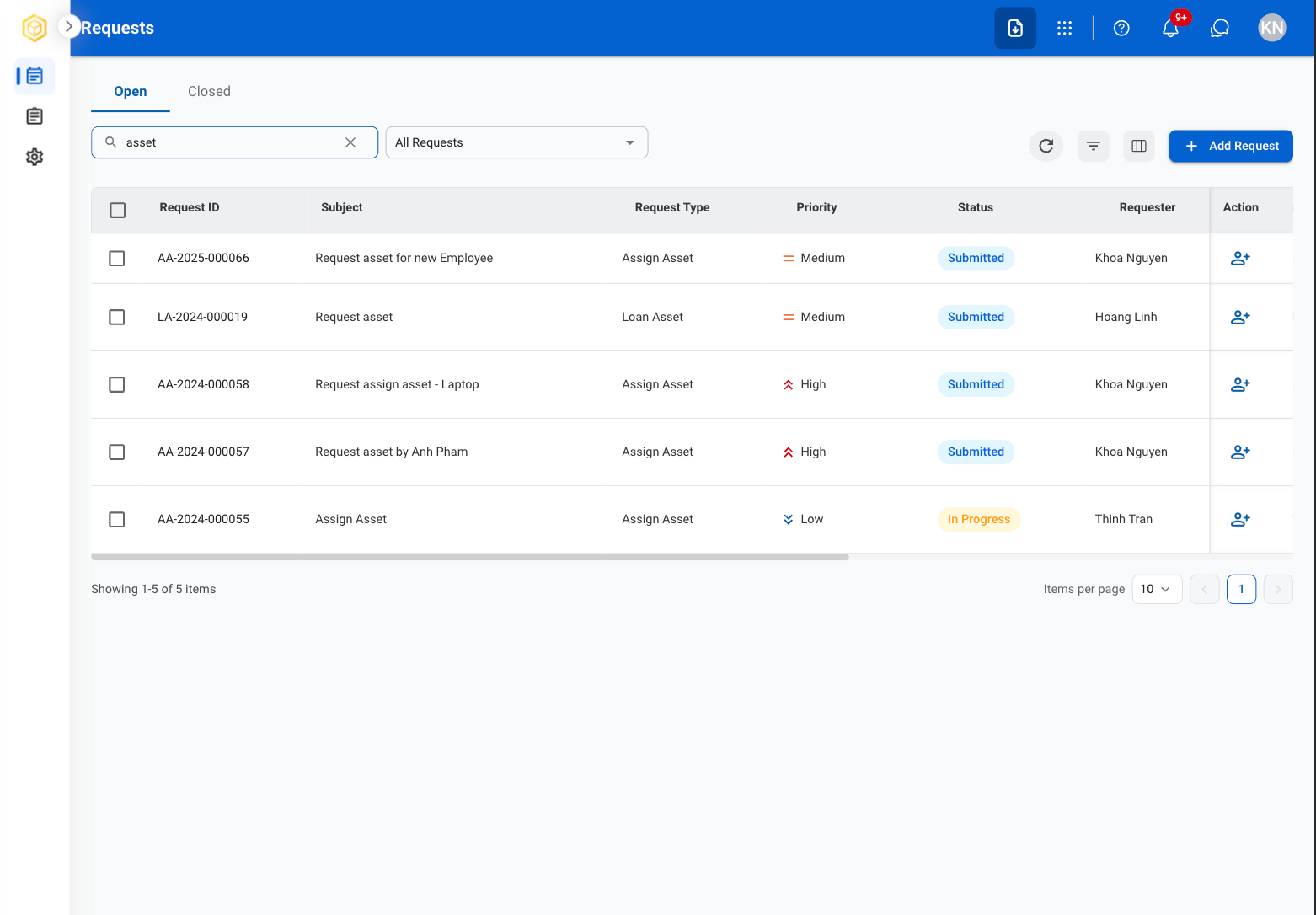Toggle the select-all header checkbox
This screenshot has width=1316, height=915.
(118, 210)
